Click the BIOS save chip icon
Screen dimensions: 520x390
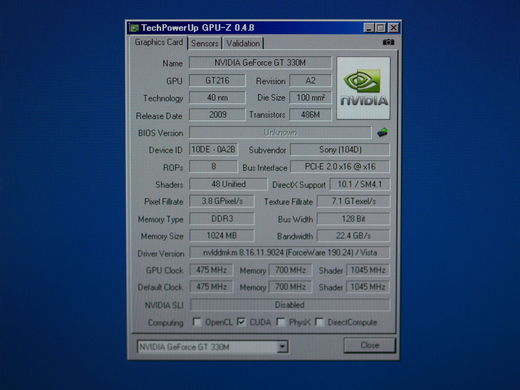pyautogui.click(x=382, y=132)
